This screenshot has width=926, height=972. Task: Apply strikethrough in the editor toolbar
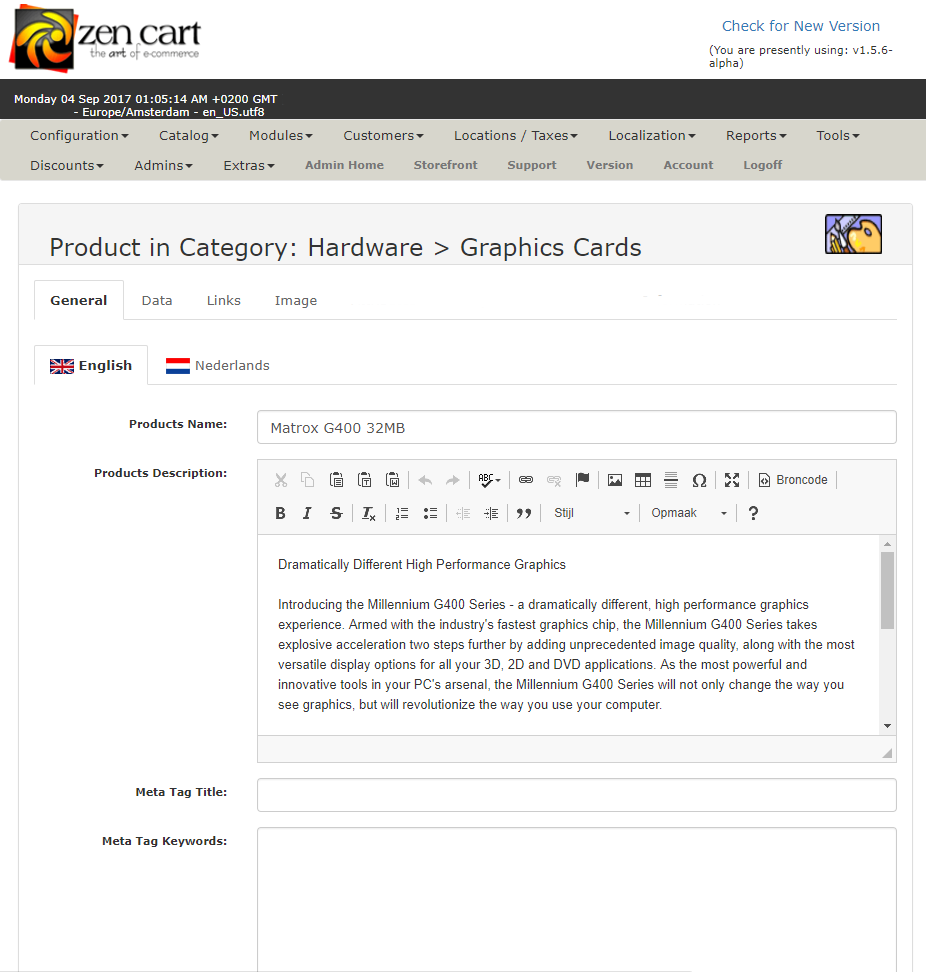pyautogui.click(x=336, y=513)
